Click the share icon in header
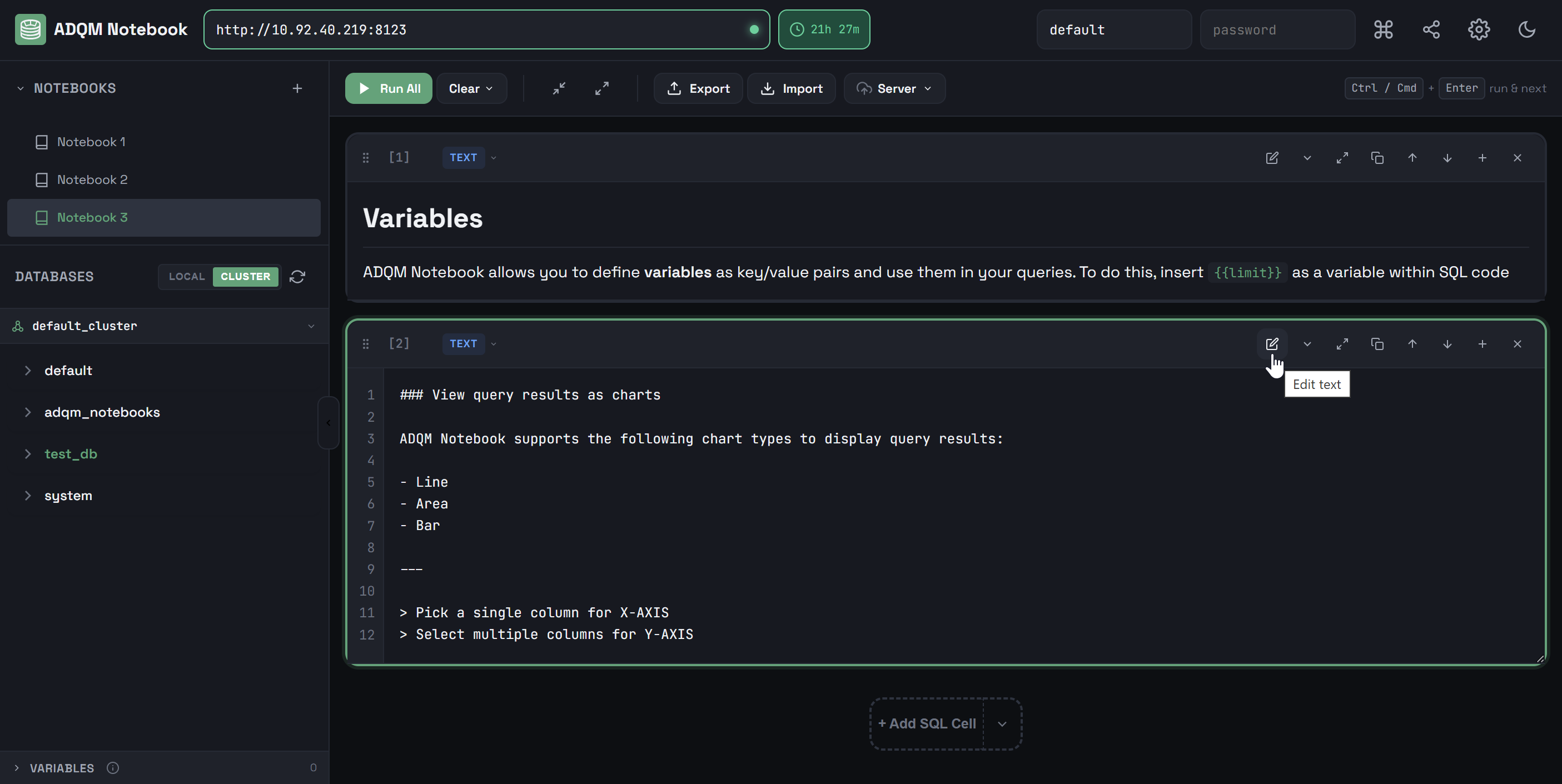This screenshot has height=784, width=1562. pos(1431,29)
